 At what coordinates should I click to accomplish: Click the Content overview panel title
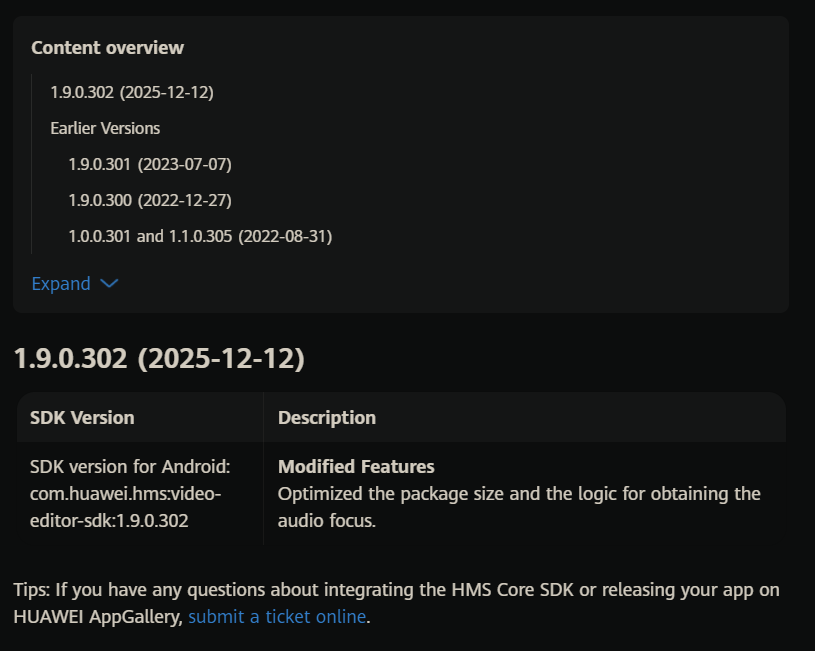pyautogui.click(x=108, y=48)
